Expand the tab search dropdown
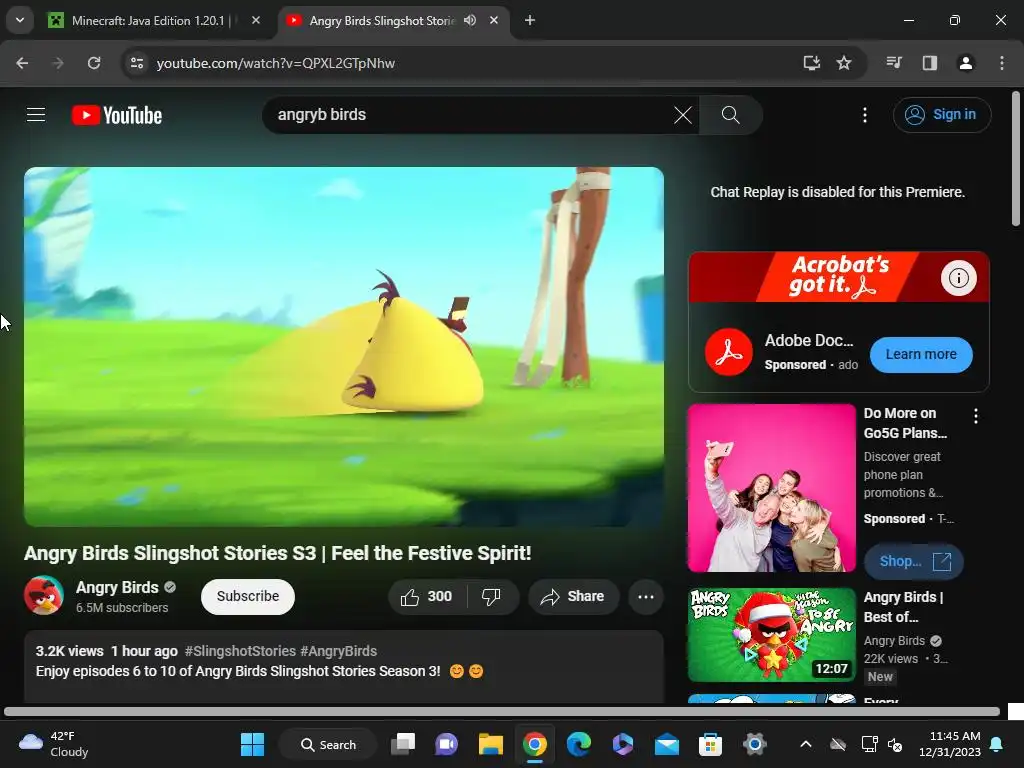Image resolution: width=1024 pixels, height=768 pixels. tap(20, 20)
